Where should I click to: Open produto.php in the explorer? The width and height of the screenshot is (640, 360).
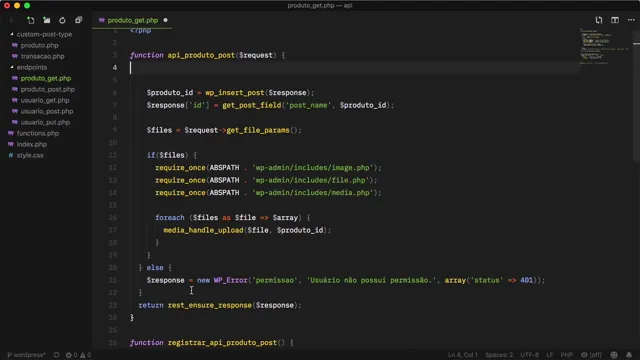click(39, 45)
